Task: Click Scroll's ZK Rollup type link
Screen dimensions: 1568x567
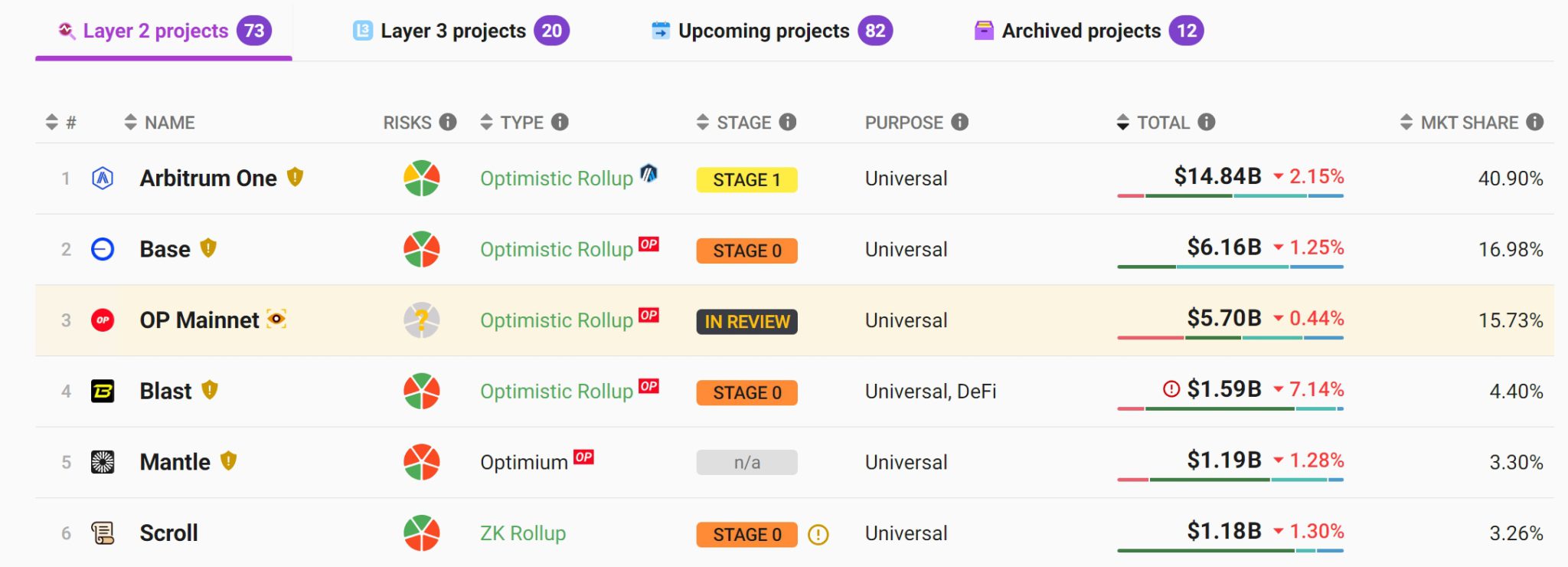Action: point(523,533)
